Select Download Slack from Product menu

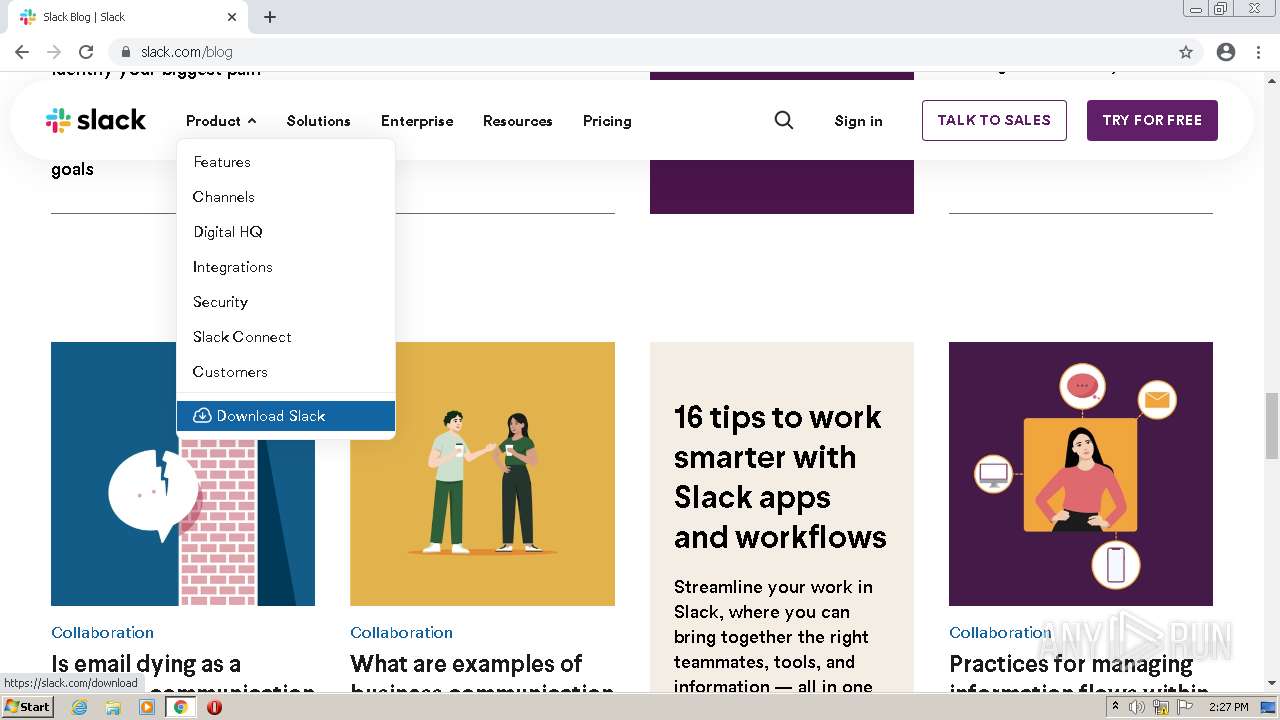(271, 416)
